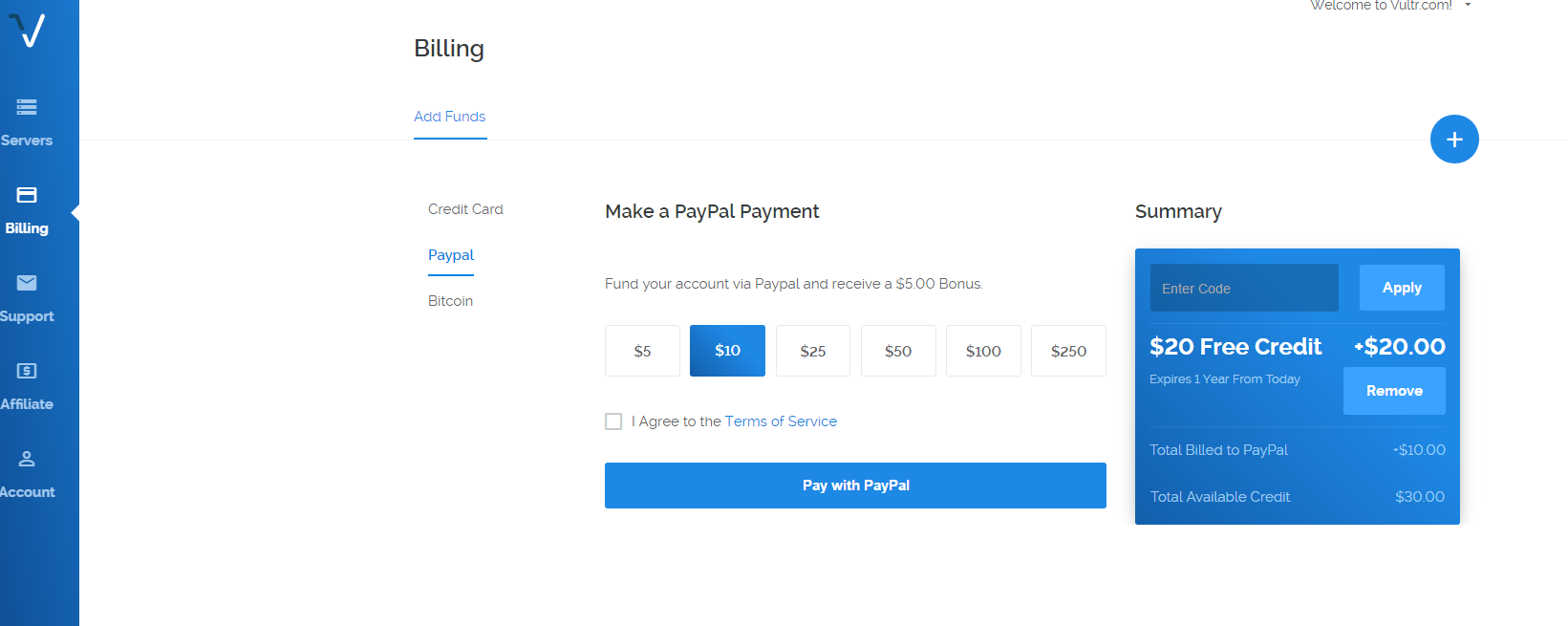Choose the $100 funding option
The height and width of the screenshot is (626, 1568).
click(983, 351)
